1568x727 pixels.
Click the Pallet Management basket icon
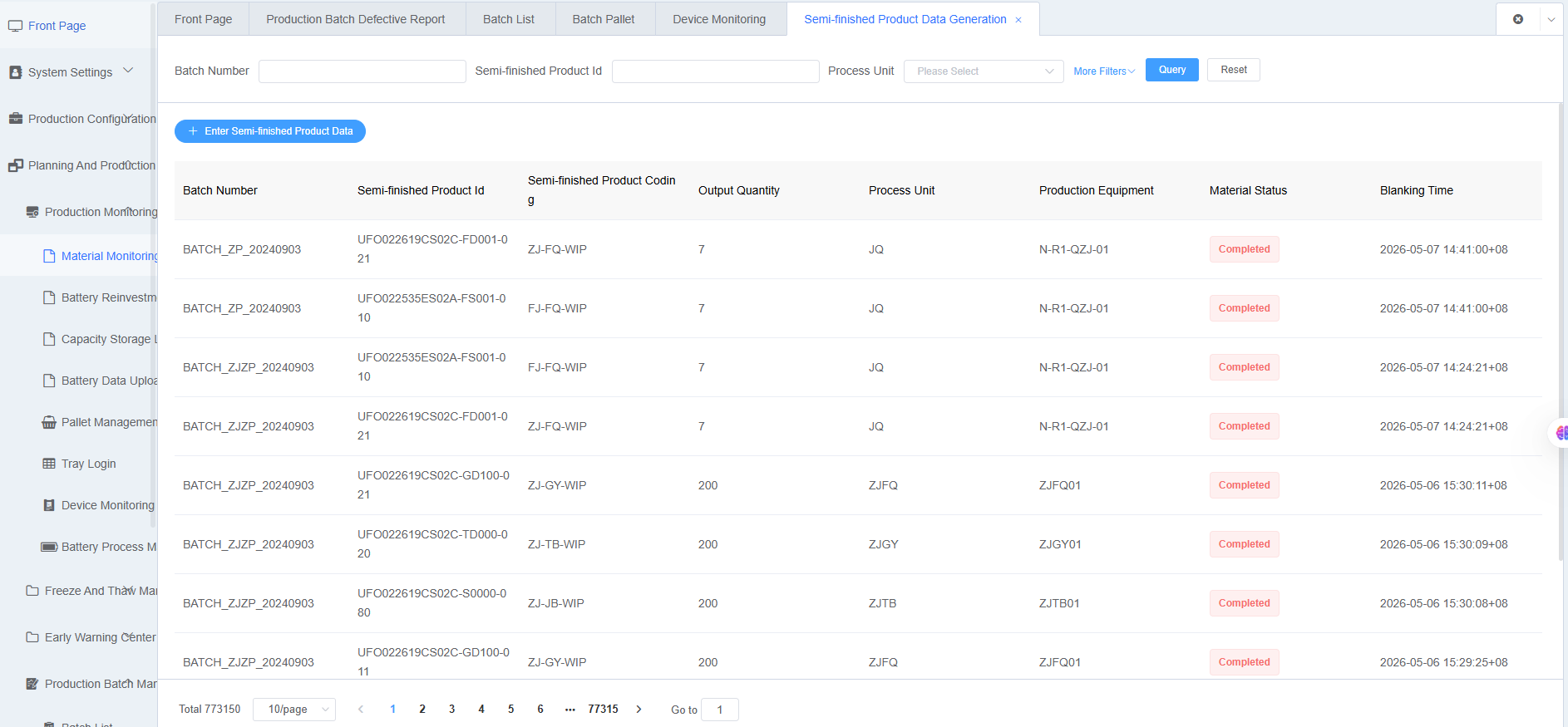coord(49,422)
